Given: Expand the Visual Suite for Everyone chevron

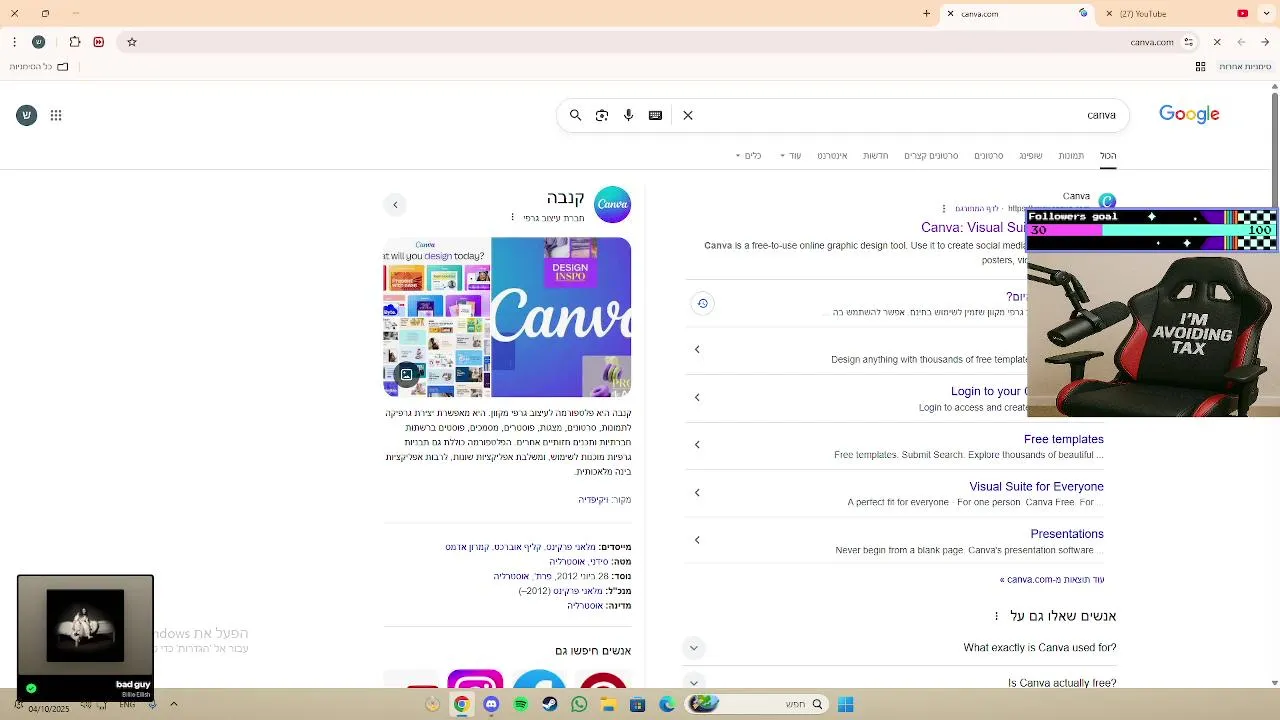Looking at the screenshot, I should coord(697,492).
